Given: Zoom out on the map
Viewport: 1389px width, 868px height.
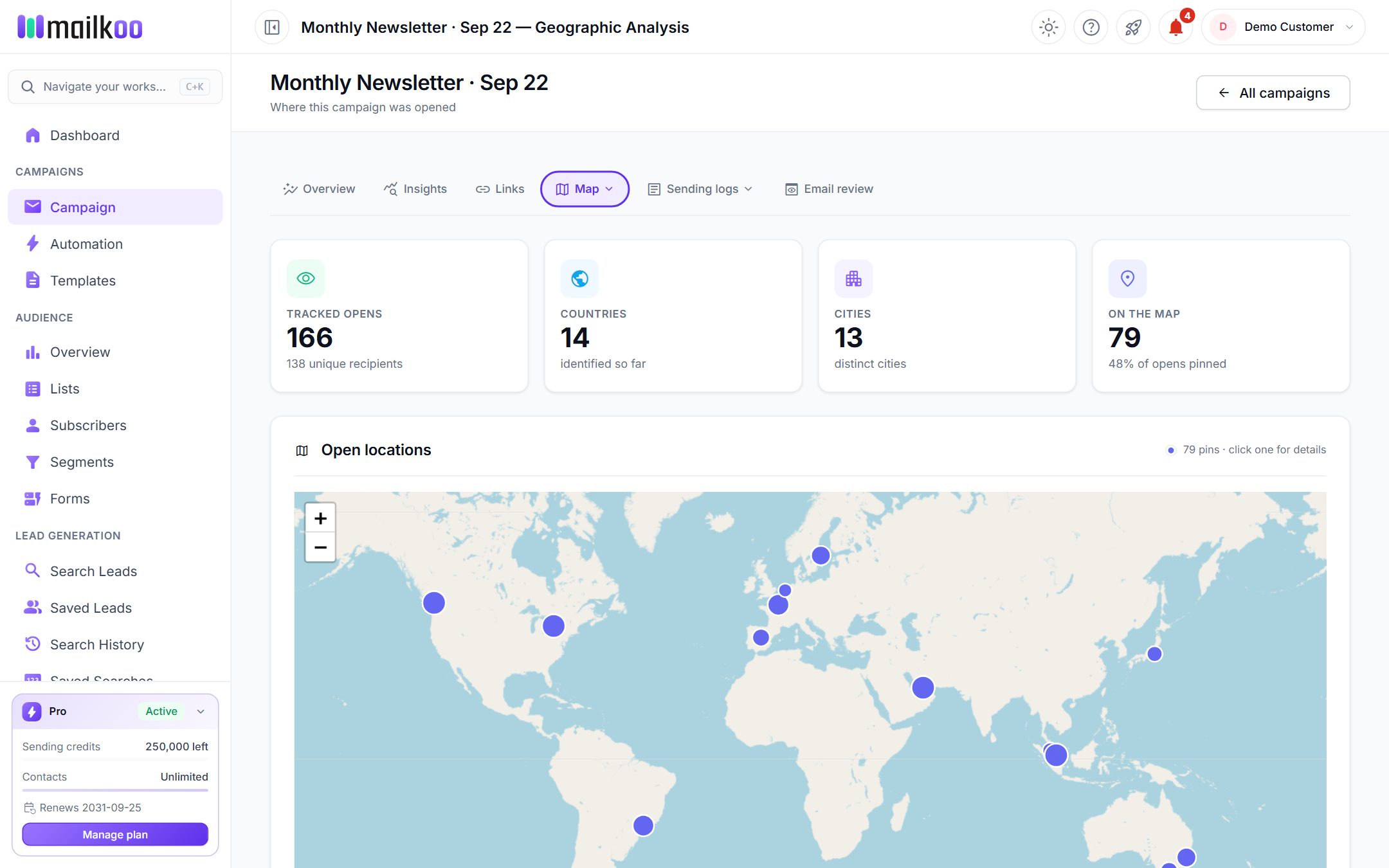Looking at the screenshot, I should (x=320, y=547).
